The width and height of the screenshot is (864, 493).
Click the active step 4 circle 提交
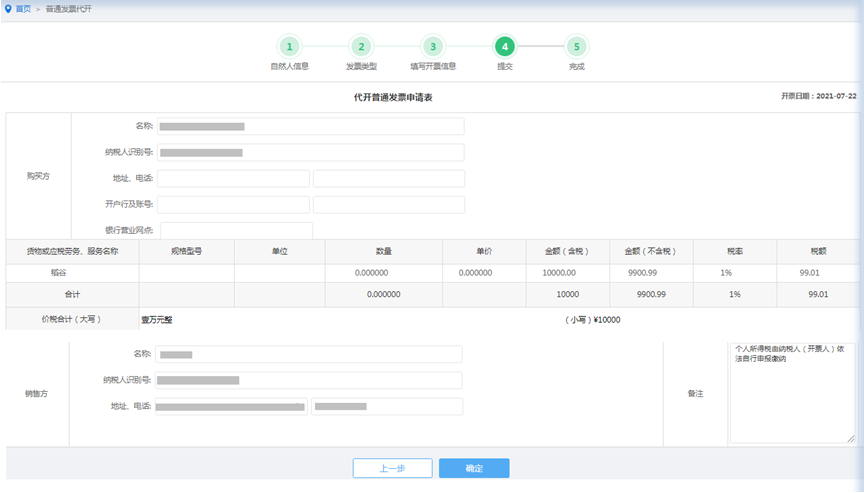coord(505,47)
